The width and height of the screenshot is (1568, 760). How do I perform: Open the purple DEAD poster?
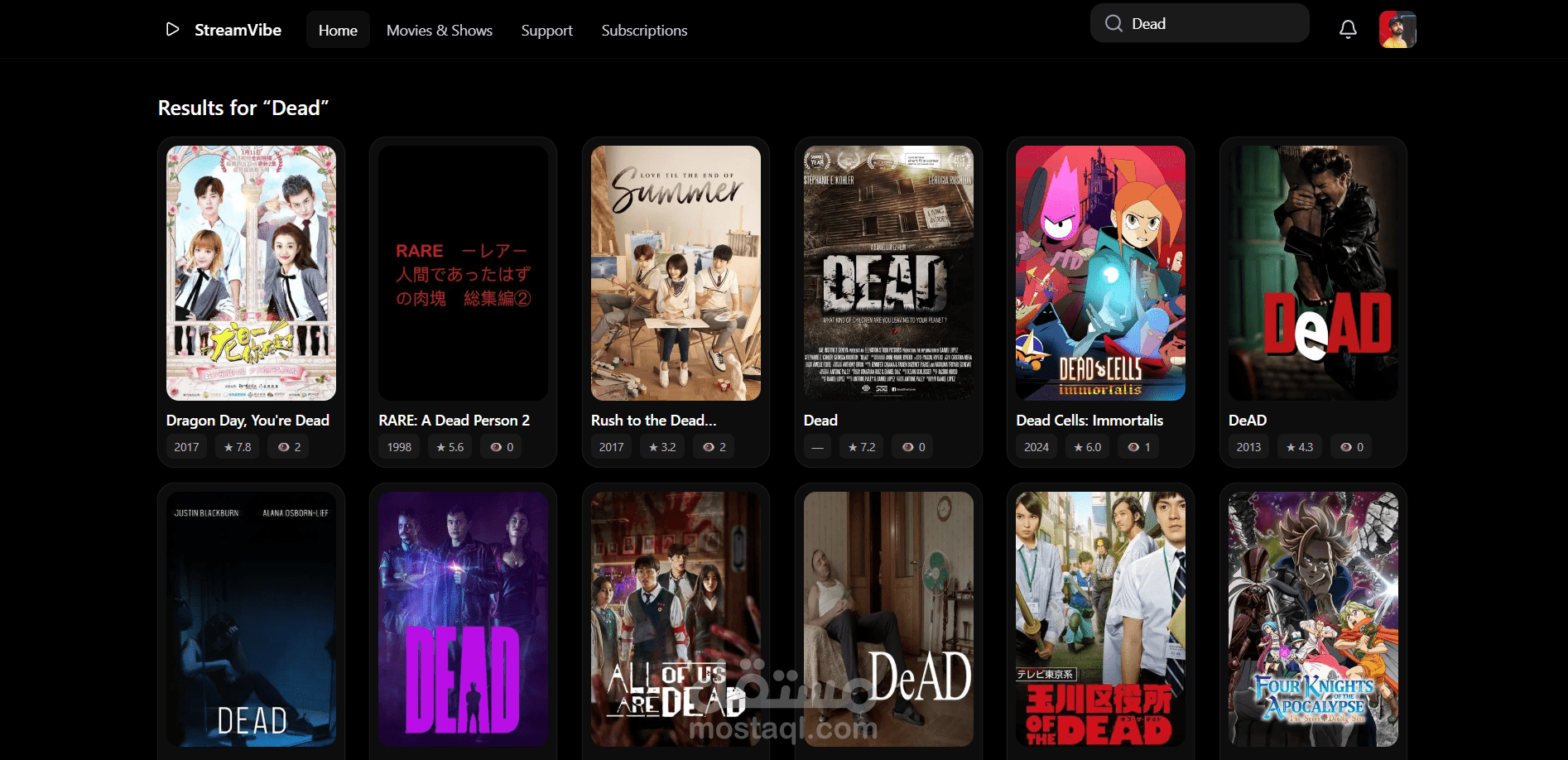463,619
